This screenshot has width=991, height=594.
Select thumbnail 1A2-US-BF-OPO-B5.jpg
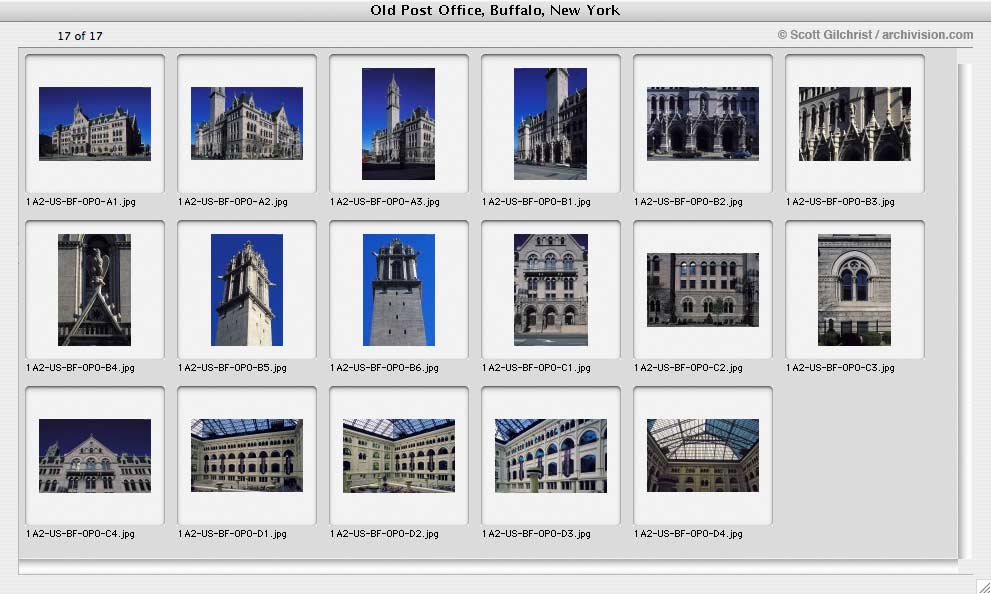247,290
